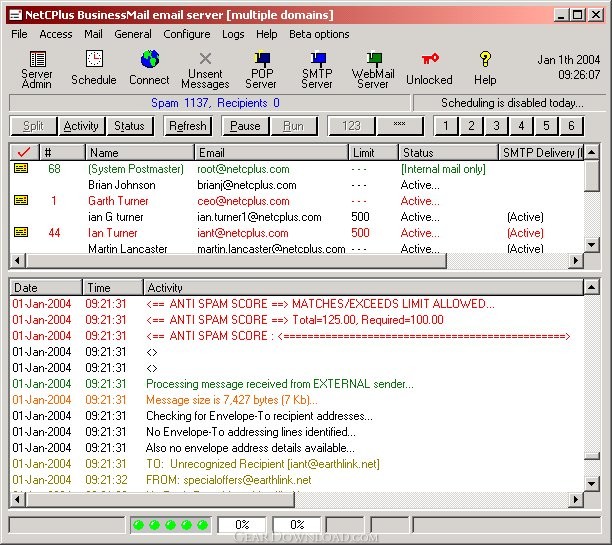Image resolution: width=612 pixels, height=545 pixels.
Task: Click the Pause button
Action: click(245, 126)
